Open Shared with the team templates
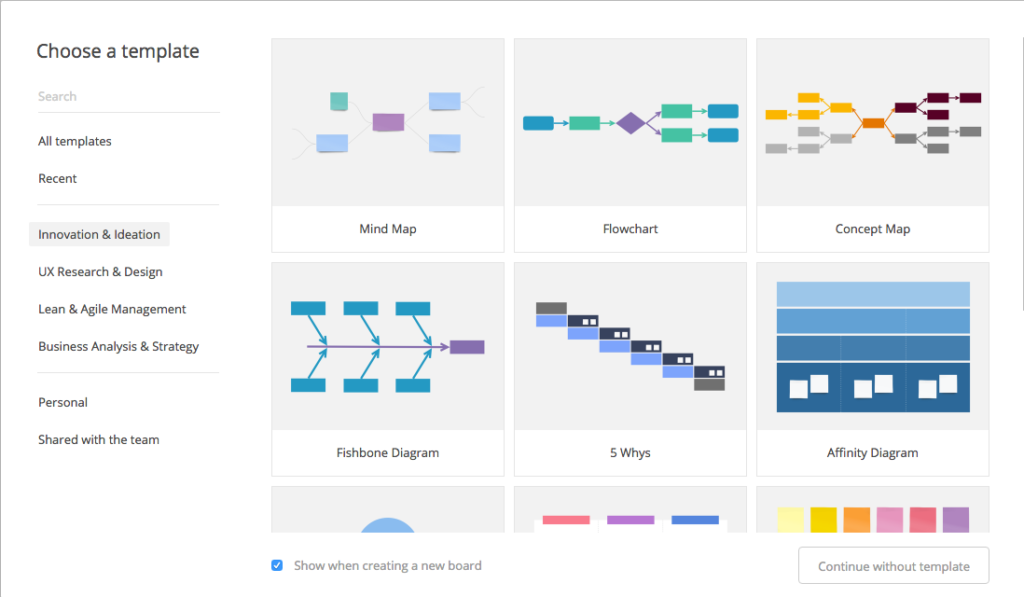This screenshot has width=1024, height=597. (99, 440)
